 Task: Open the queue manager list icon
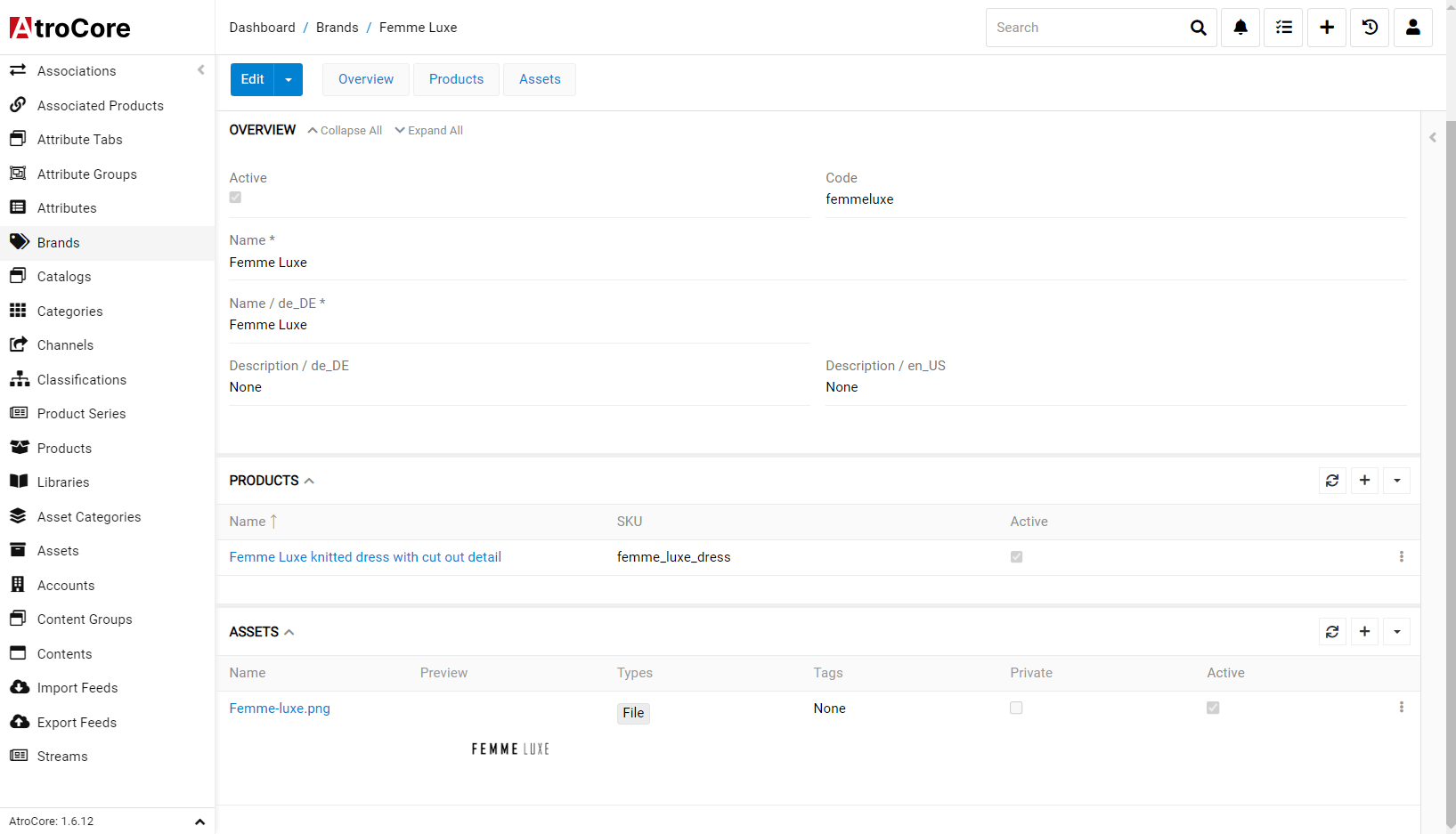pyautogui.click(x=1283, y=28)
